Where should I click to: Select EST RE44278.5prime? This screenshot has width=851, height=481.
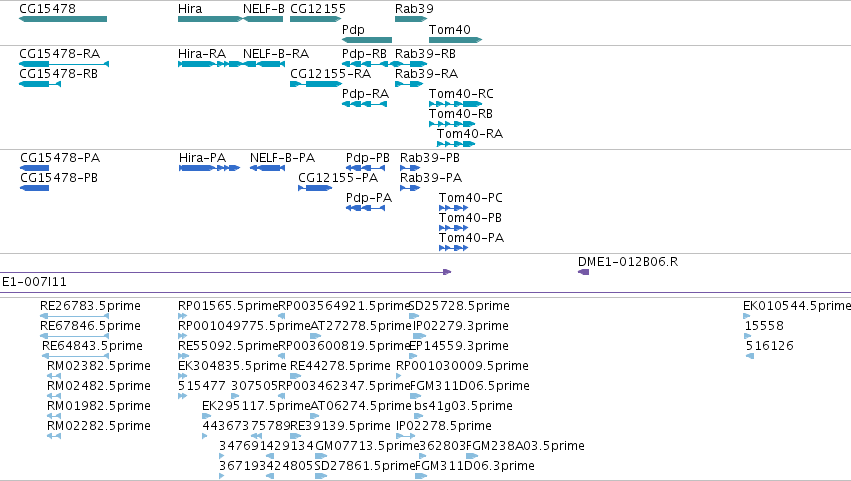(296, 376)
